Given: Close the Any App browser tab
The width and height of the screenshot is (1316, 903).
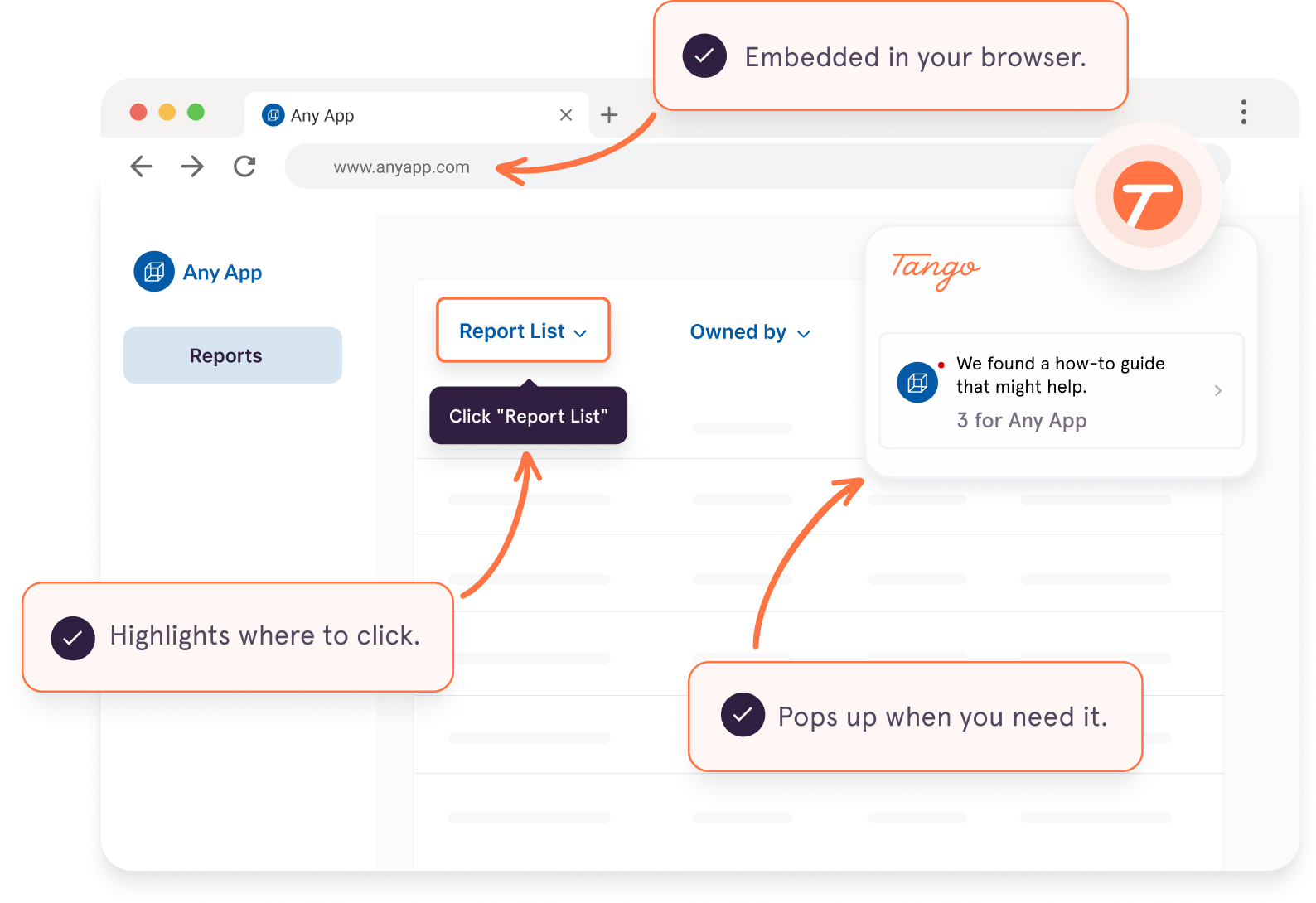Looking at the screenshot, I should click(566, 115).
